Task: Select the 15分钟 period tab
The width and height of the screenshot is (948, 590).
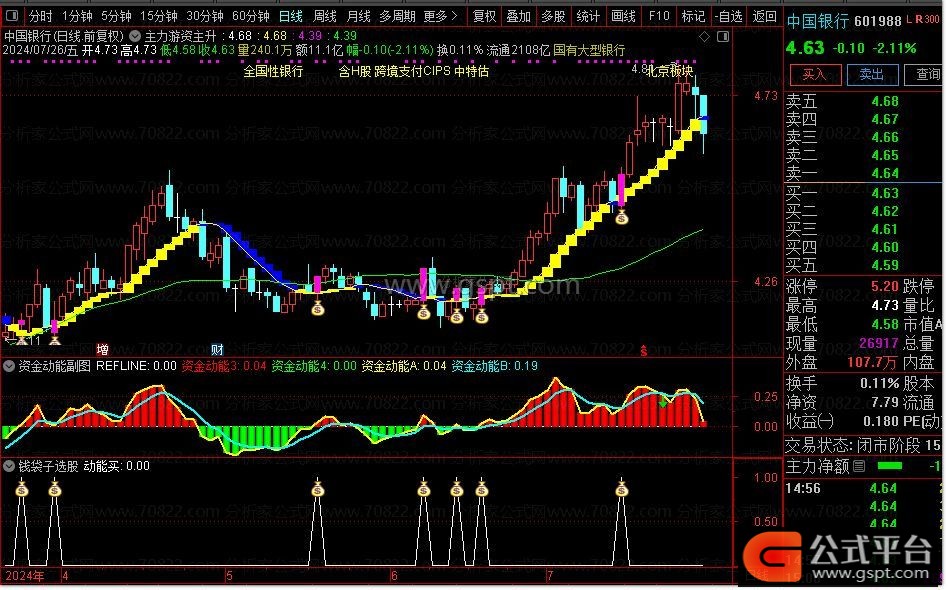Action: point(158,16)
